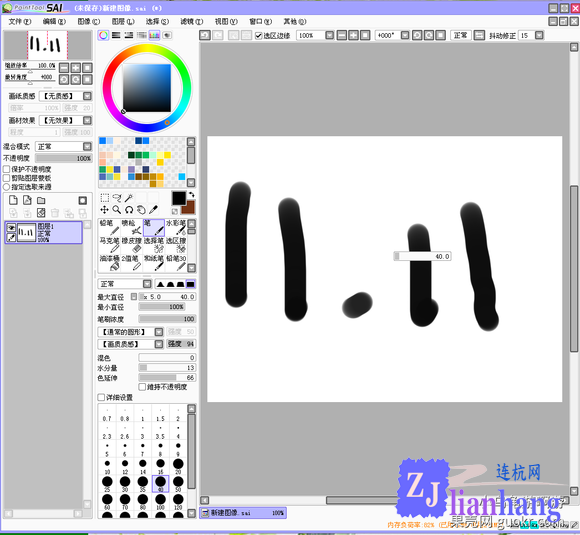Swap foreground and background colors
Viewport: 580px width, 535px height.
coord(192,194)
